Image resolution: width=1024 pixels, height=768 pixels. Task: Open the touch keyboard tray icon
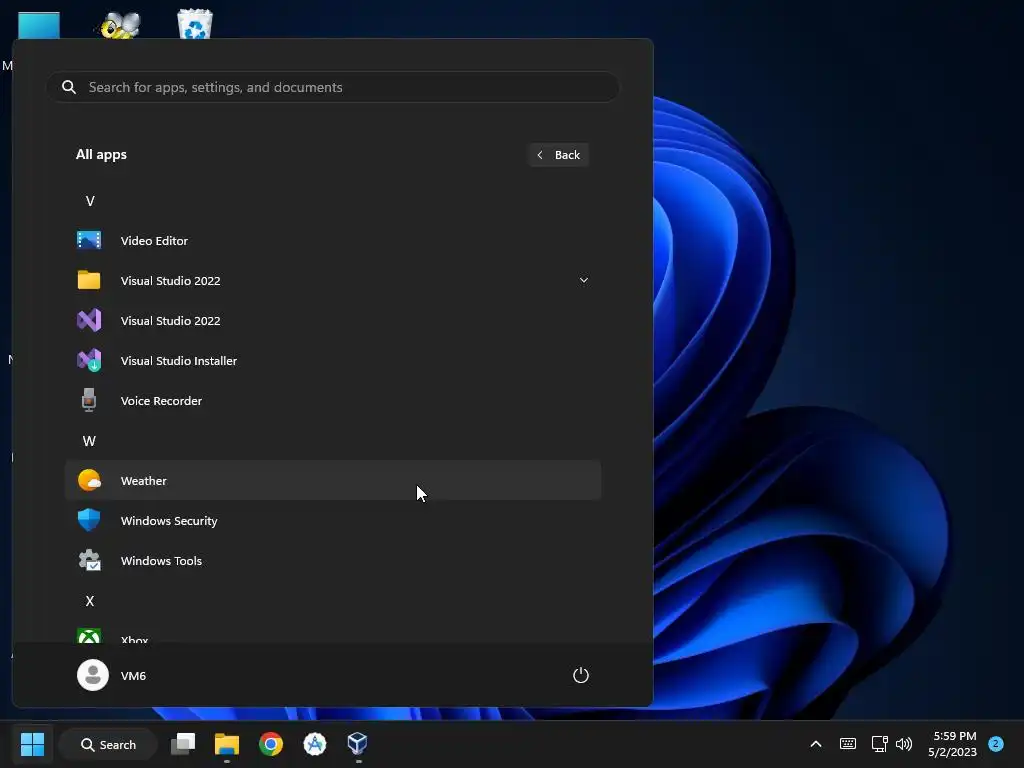[x=848, y=744]
